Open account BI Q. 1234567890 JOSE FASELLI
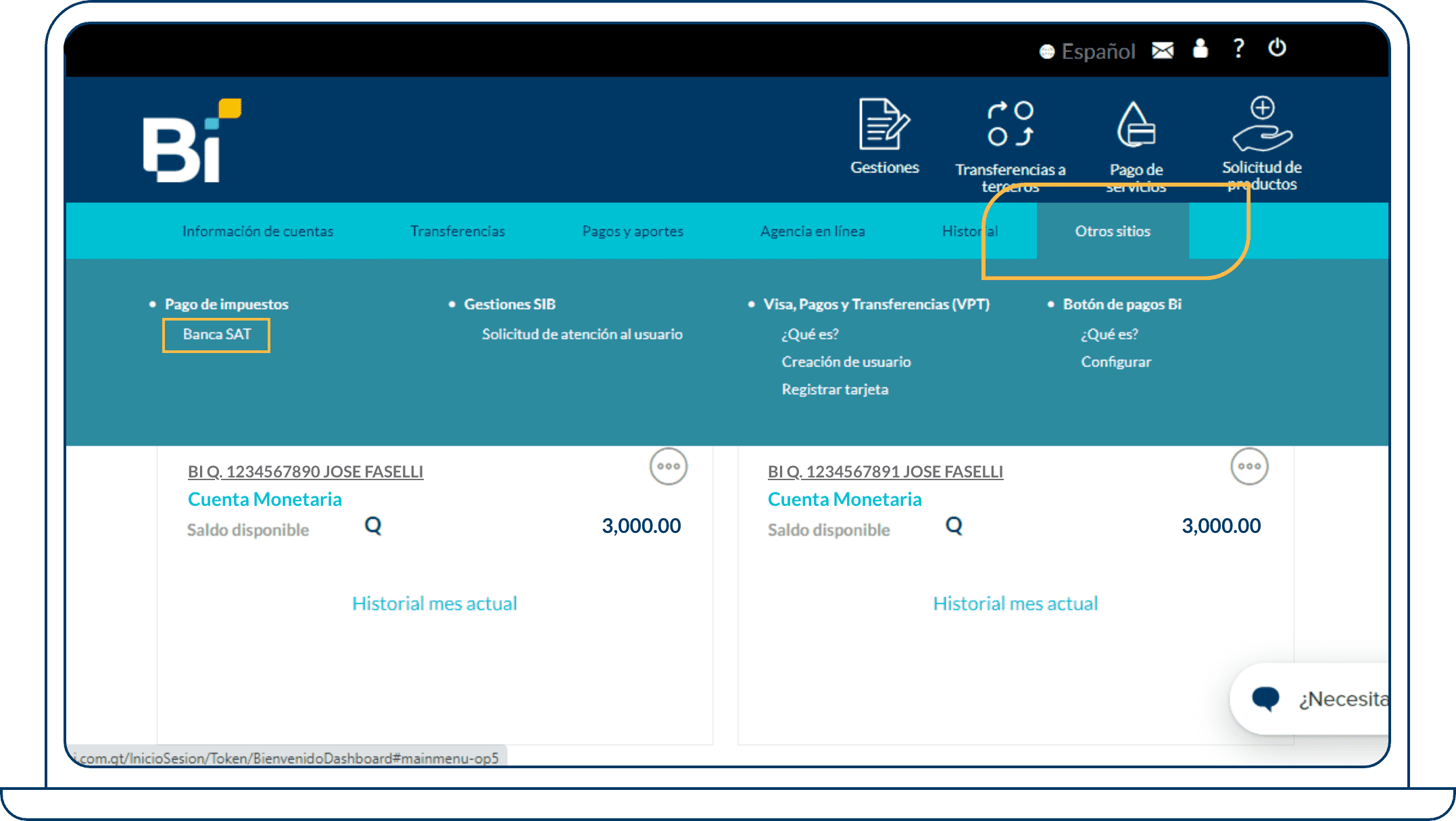The image size is (1456, 821). [x=306, y=472]
